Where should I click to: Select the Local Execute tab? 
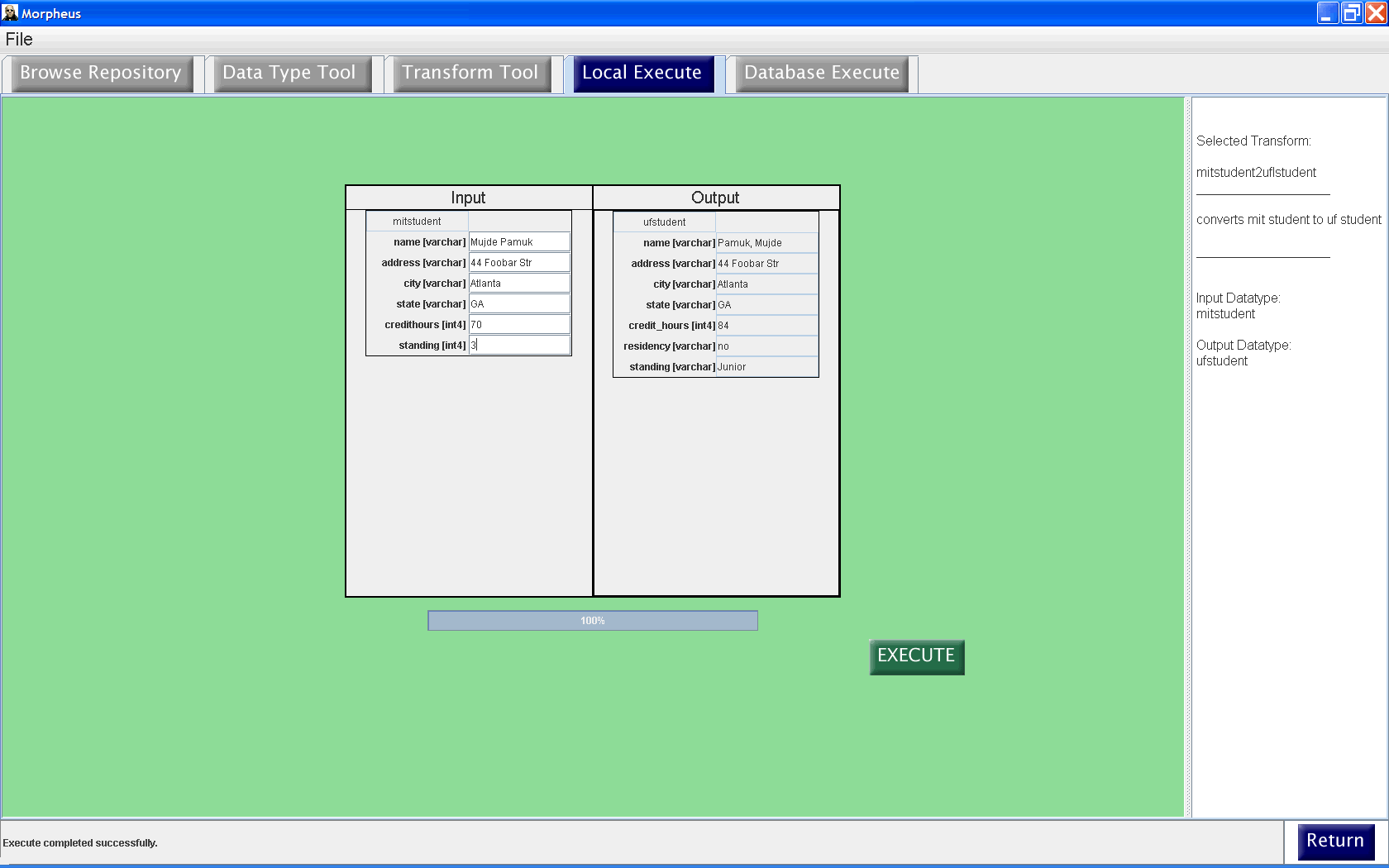[x=642, y=73]
